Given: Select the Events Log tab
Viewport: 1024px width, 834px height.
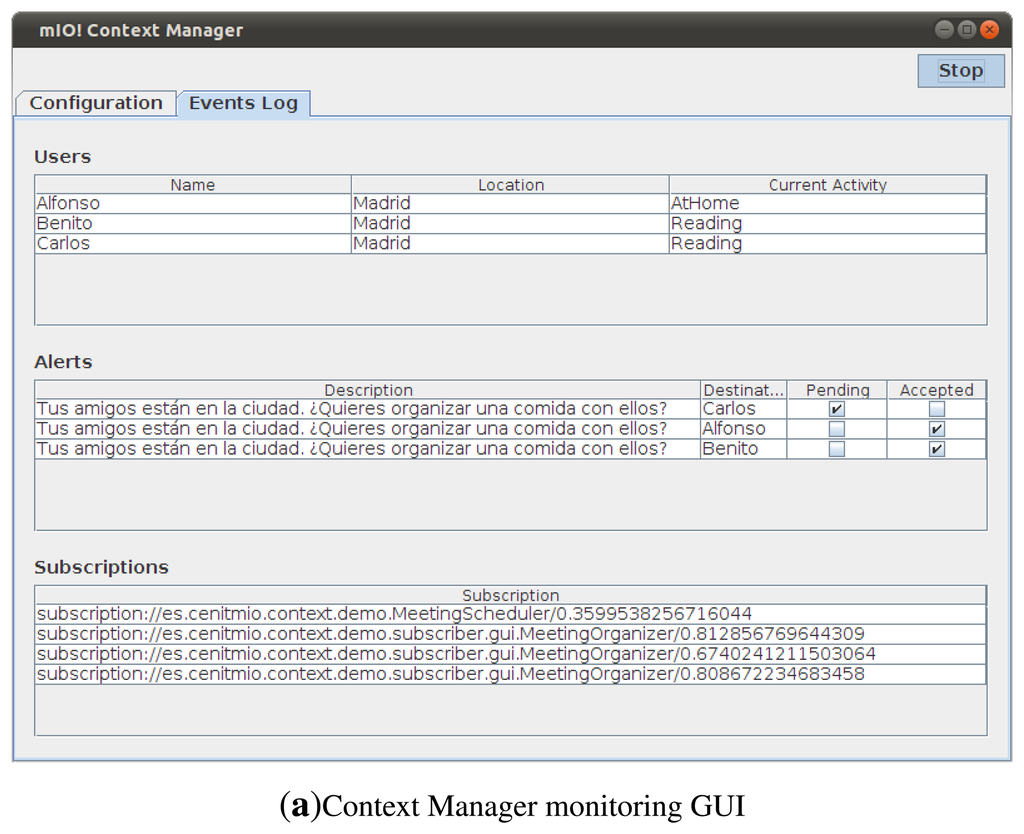Looking at the screenshot, I should click(x=243, y=103).
